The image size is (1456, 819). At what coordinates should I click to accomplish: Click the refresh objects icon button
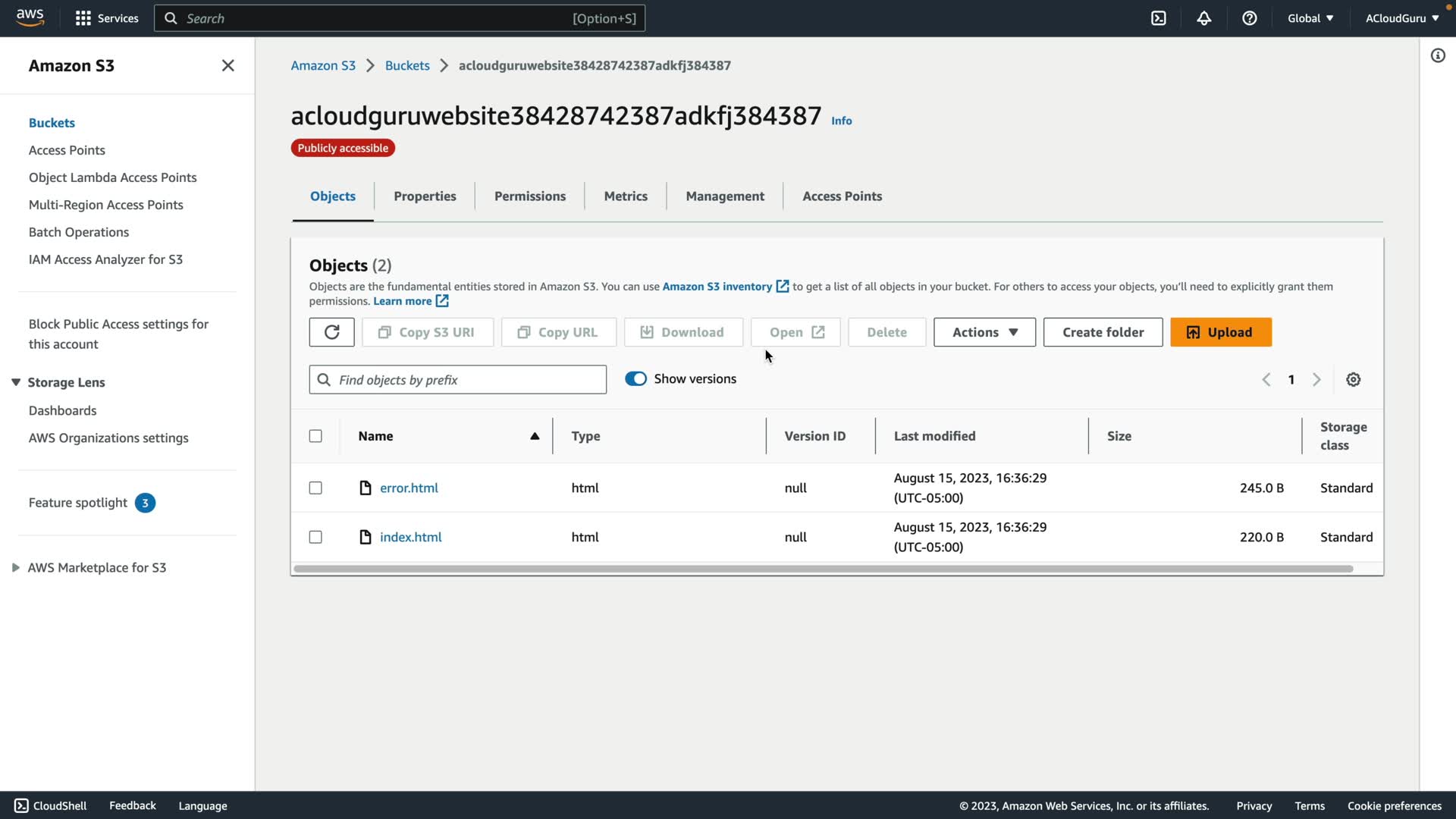pyautogui.click(x=331, y=332)
